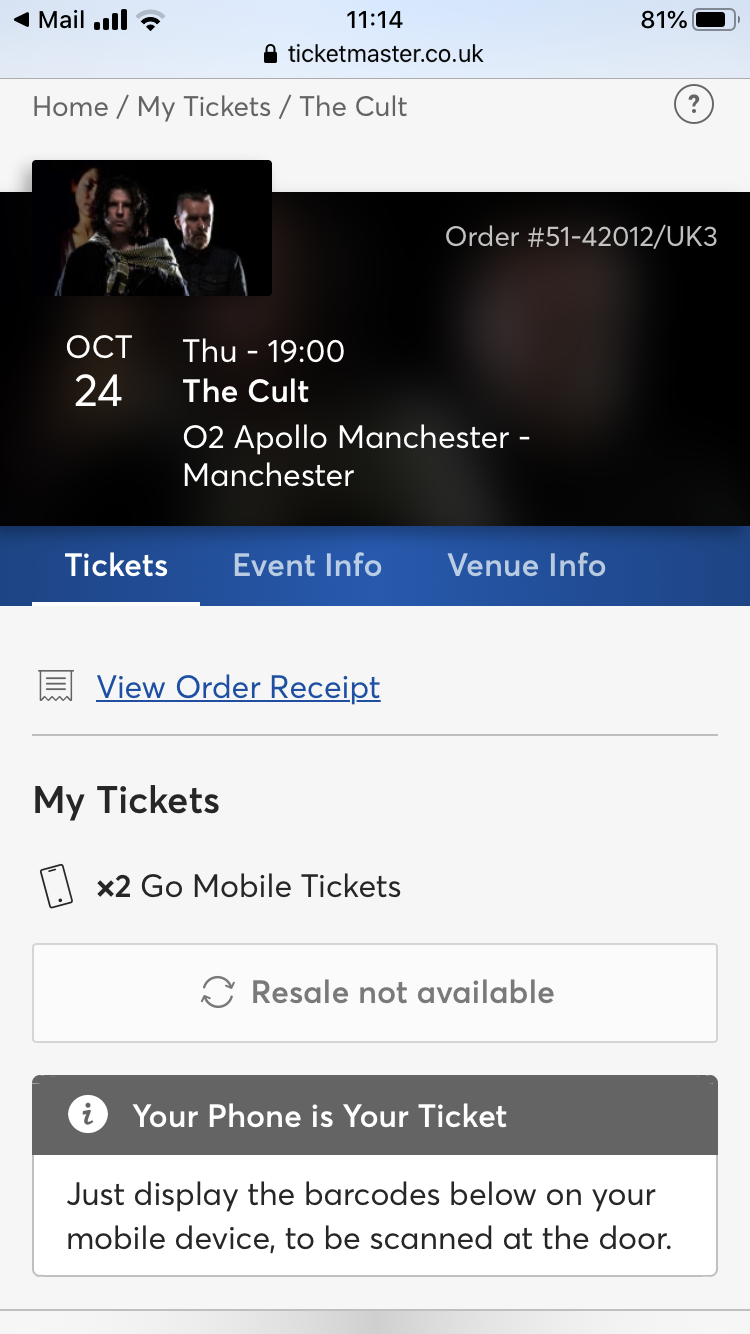Go to Home in breadcrumb
This screenshot has height=1334, width=750.
coord(70,107)
